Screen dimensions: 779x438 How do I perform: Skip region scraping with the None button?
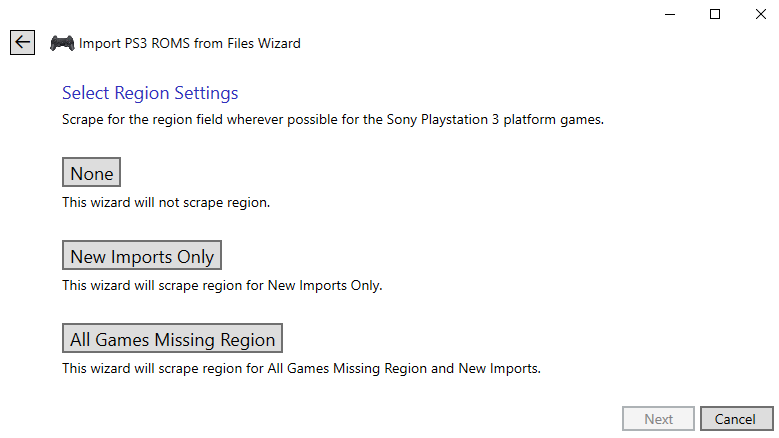pyautogui.click(x=91, y=172)
